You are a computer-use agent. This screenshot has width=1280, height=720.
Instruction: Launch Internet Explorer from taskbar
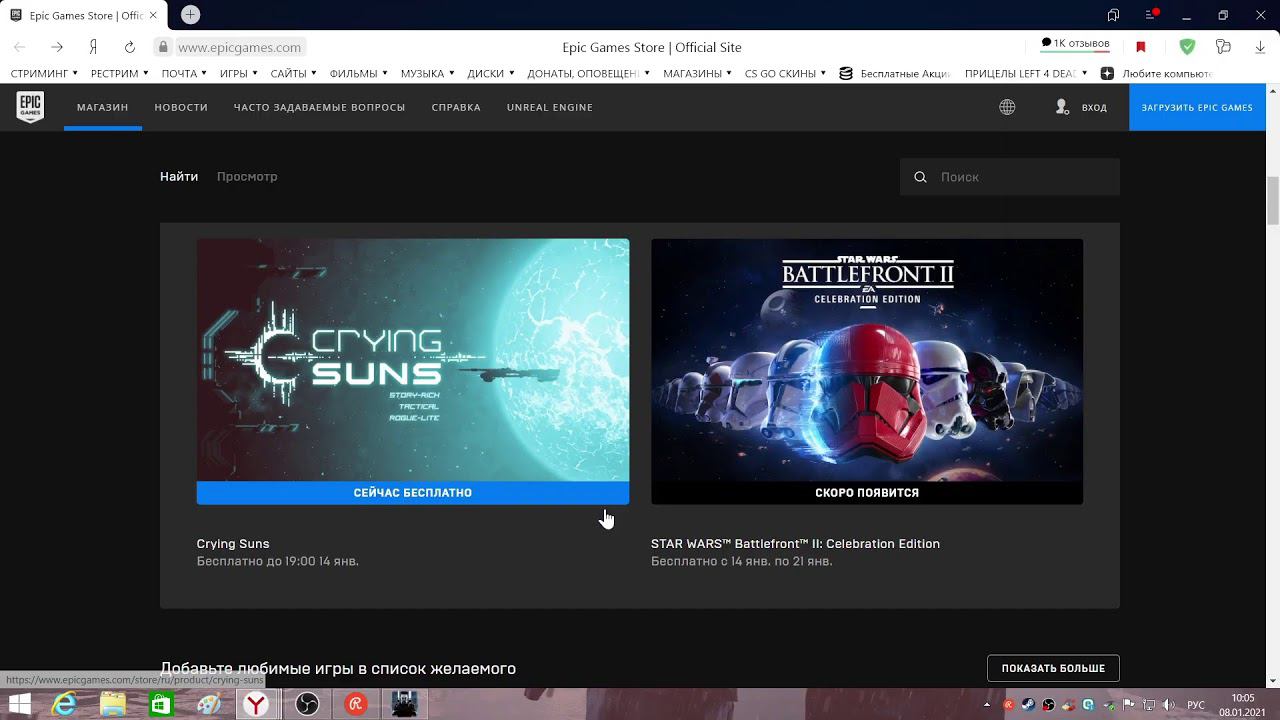point(64,705)
